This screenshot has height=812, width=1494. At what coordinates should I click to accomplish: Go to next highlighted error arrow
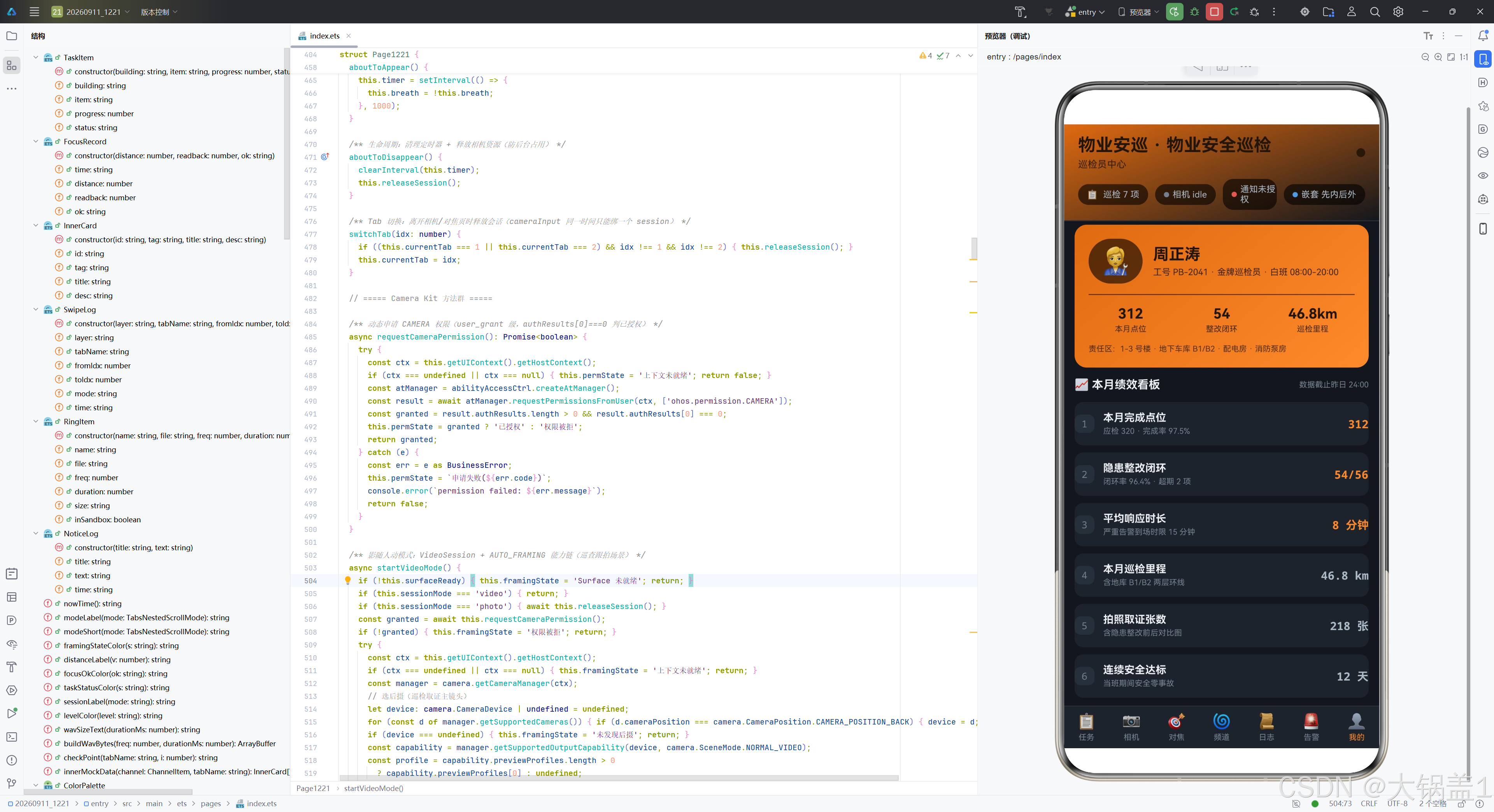click(x=970, y=56)
